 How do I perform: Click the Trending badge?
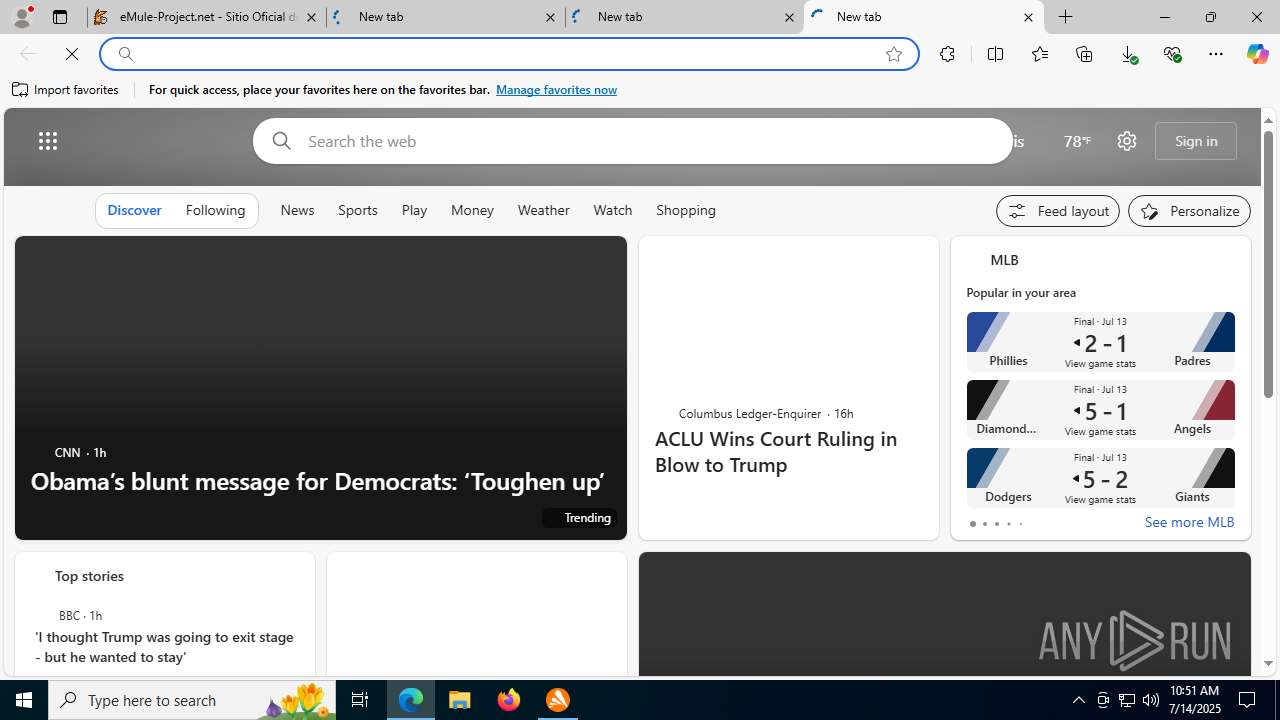(579, 517)
